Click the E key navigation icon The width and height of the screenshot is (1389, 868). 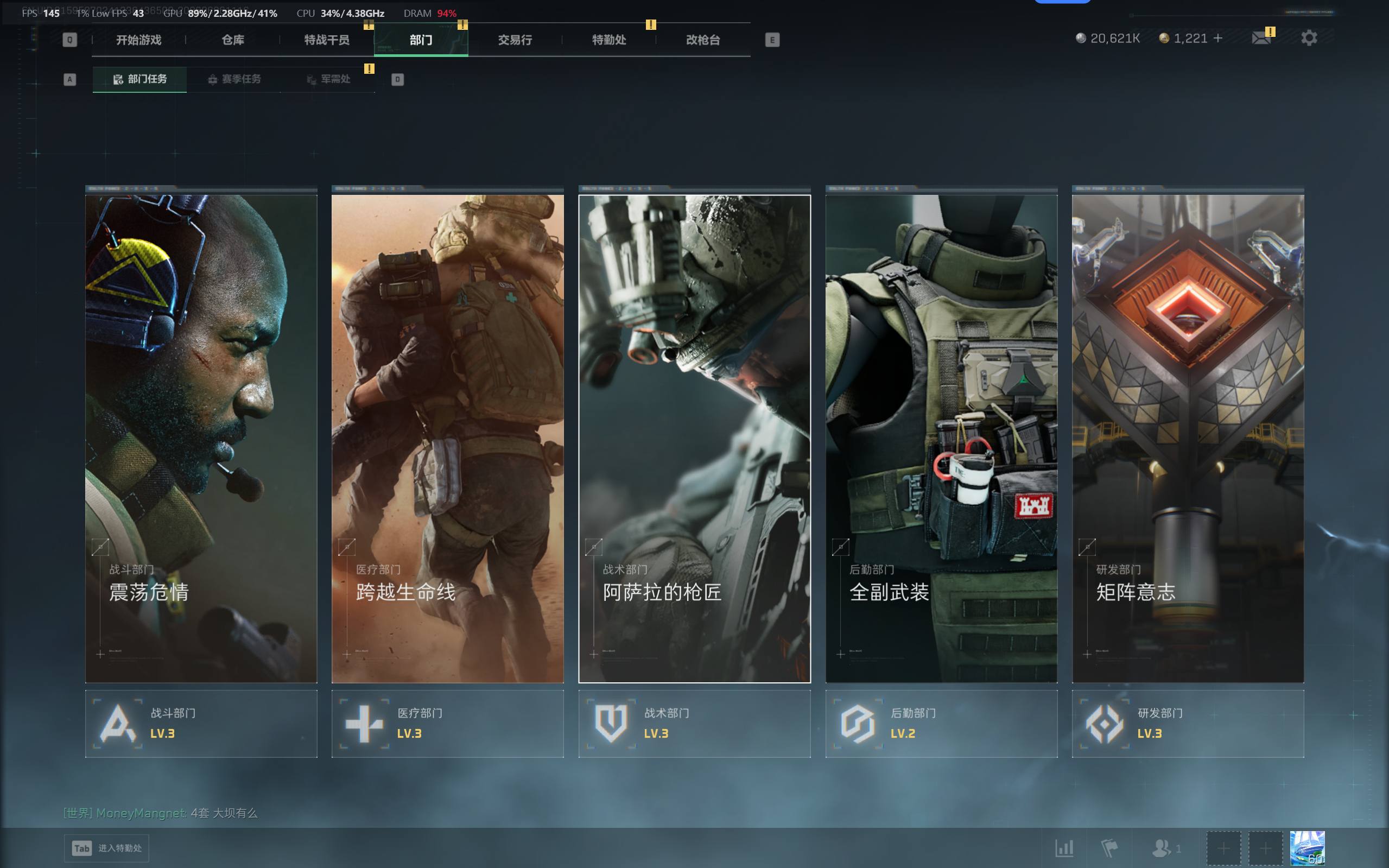(772, 40)
